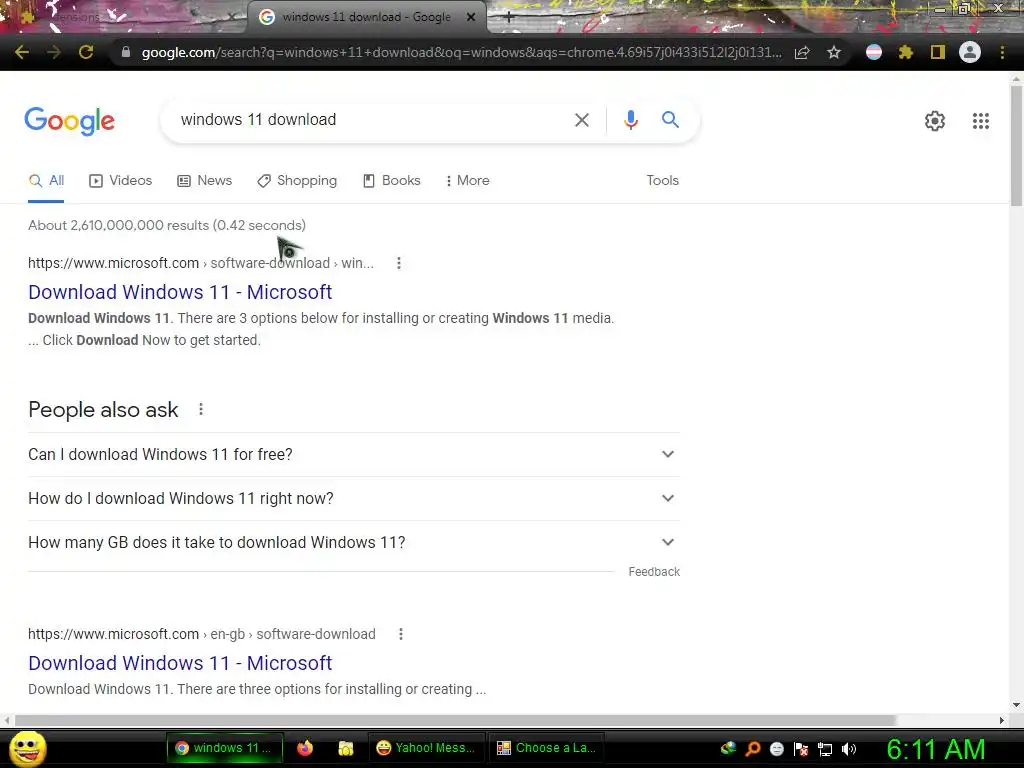Open the en-gb 'Download Windows 11 - Microsoft' link

pyautogui.click(x=180, y=663)
